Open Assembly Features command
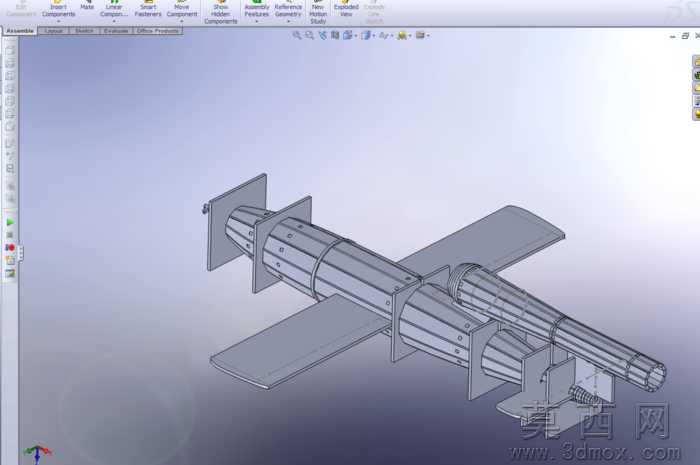This screenshot has width=700, height=465. [257, 9]
